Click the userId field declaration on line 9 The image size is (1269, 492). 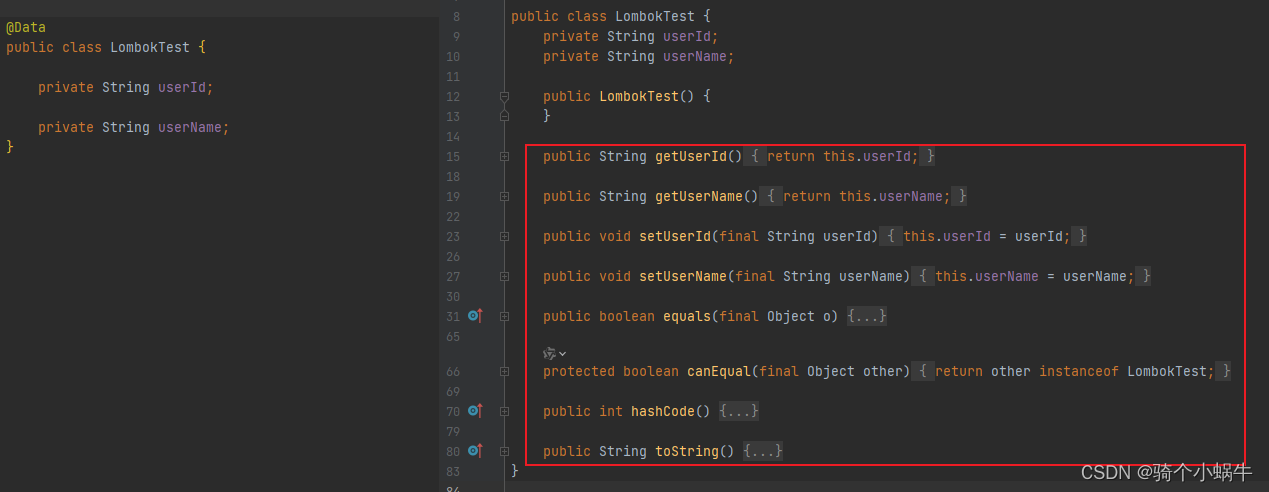pyautogui.click(x=687, y=36)
